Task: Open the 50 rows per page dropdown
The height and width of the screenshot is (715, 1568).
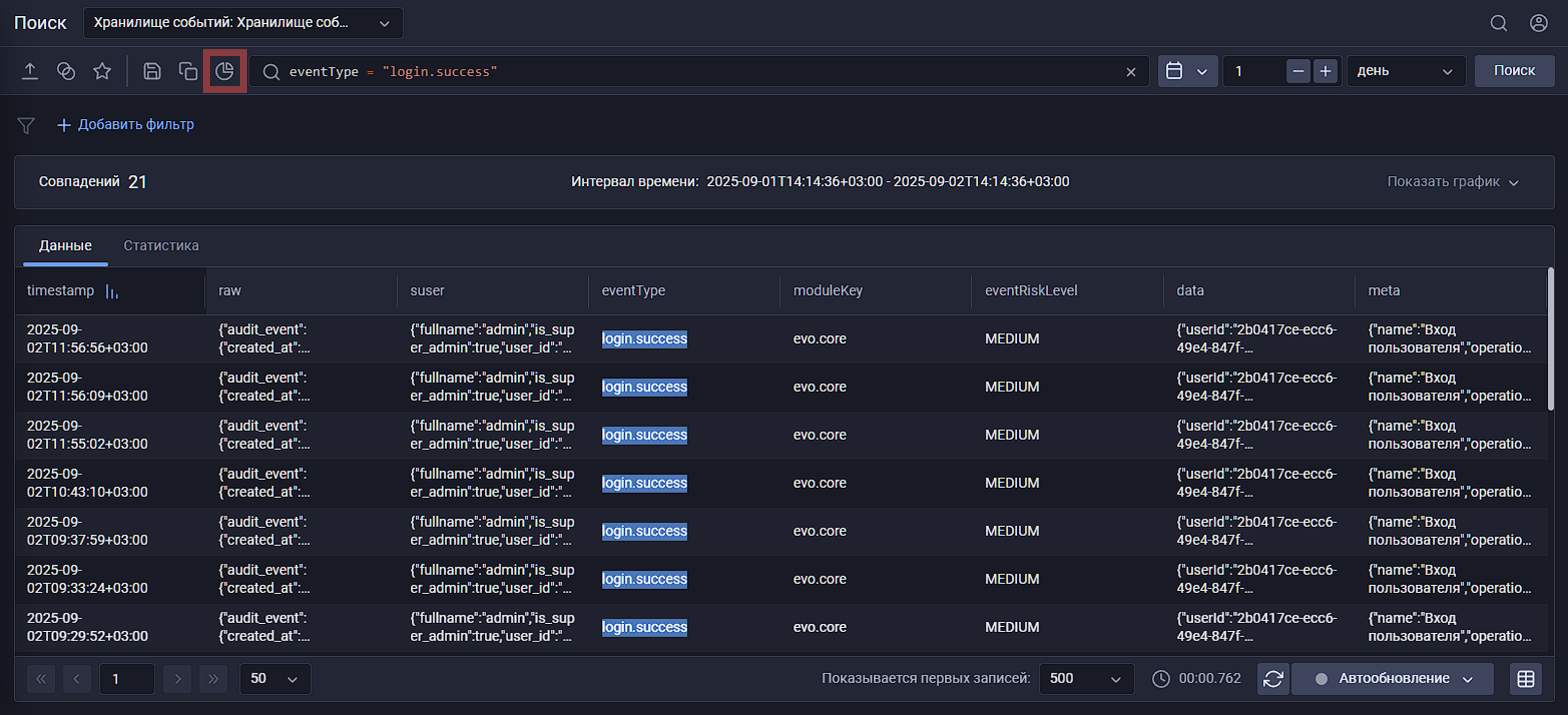Action: coord(275,679)
